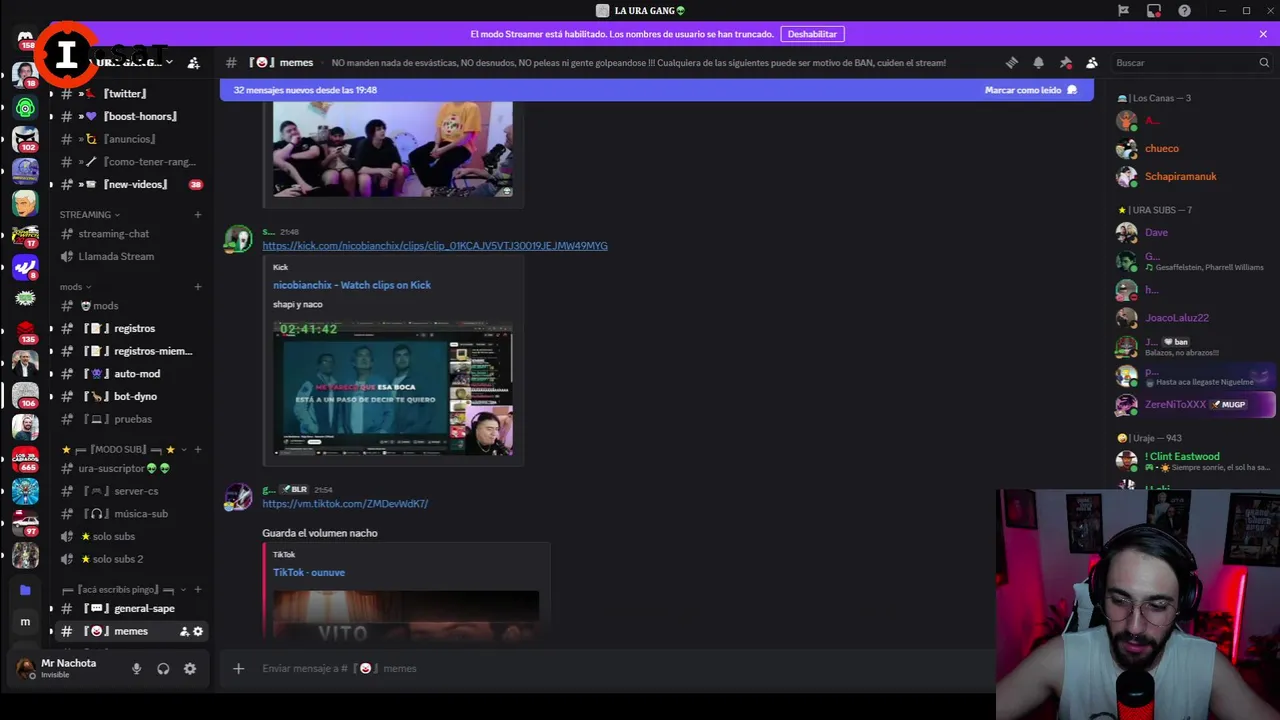
Task: Open user settings gear
Action: point(190,668)
